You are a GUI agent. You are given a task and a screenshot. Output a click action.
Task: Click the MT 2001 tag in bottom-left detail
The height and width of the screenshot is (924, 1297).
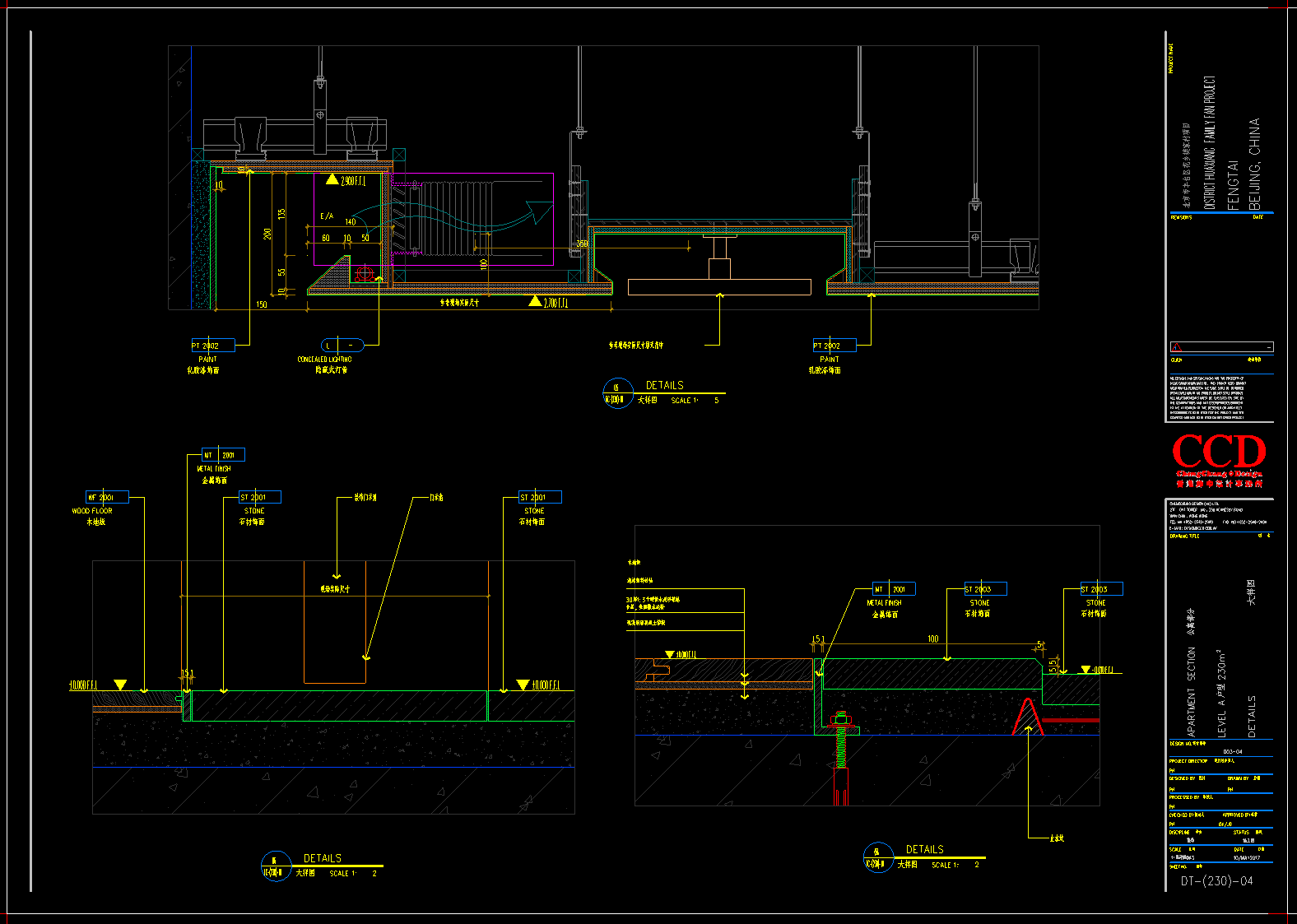pos(223,455)
